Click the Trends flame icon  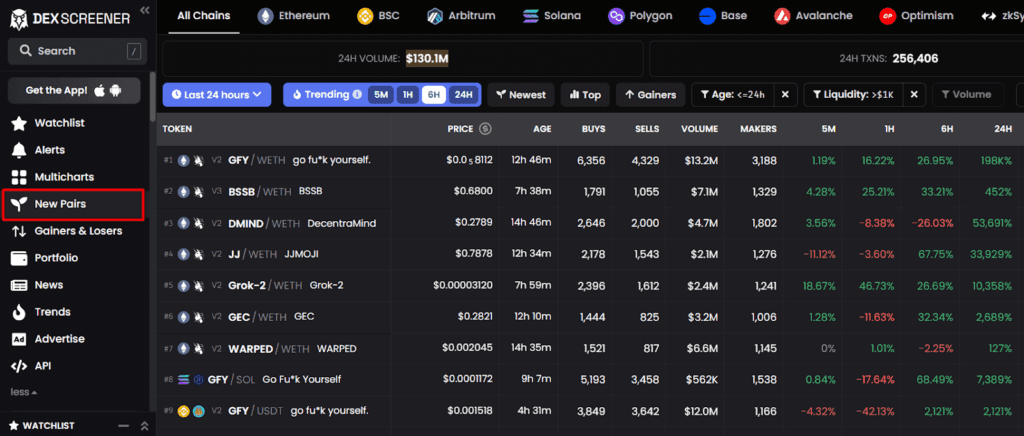(x=20, y=312)
